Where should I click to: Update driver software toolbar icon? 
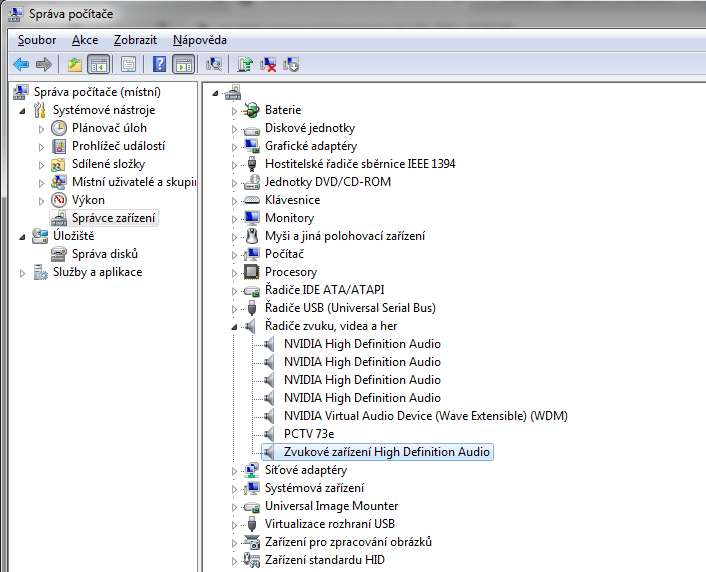coord(245,64)
